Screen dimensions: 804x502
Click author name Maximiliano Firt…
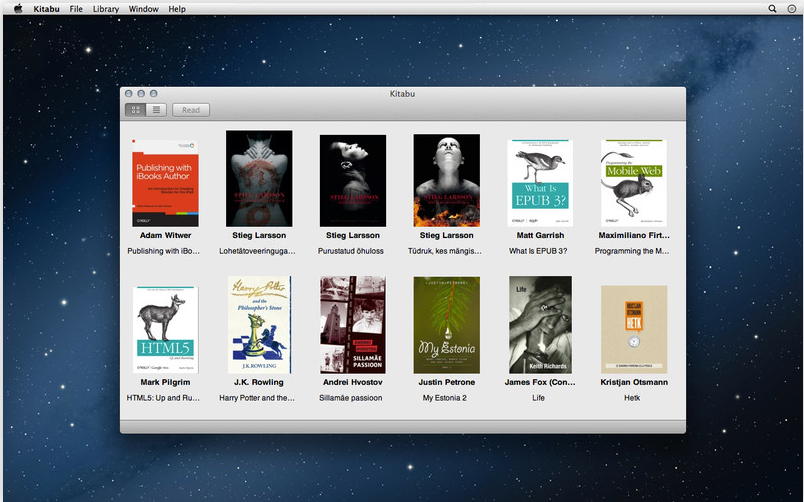pyautogui.click(x=634, y=235)
